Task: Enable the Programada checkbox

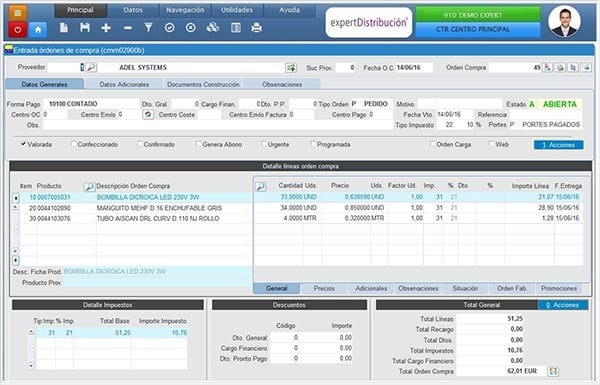Action: tap(313, 144)
